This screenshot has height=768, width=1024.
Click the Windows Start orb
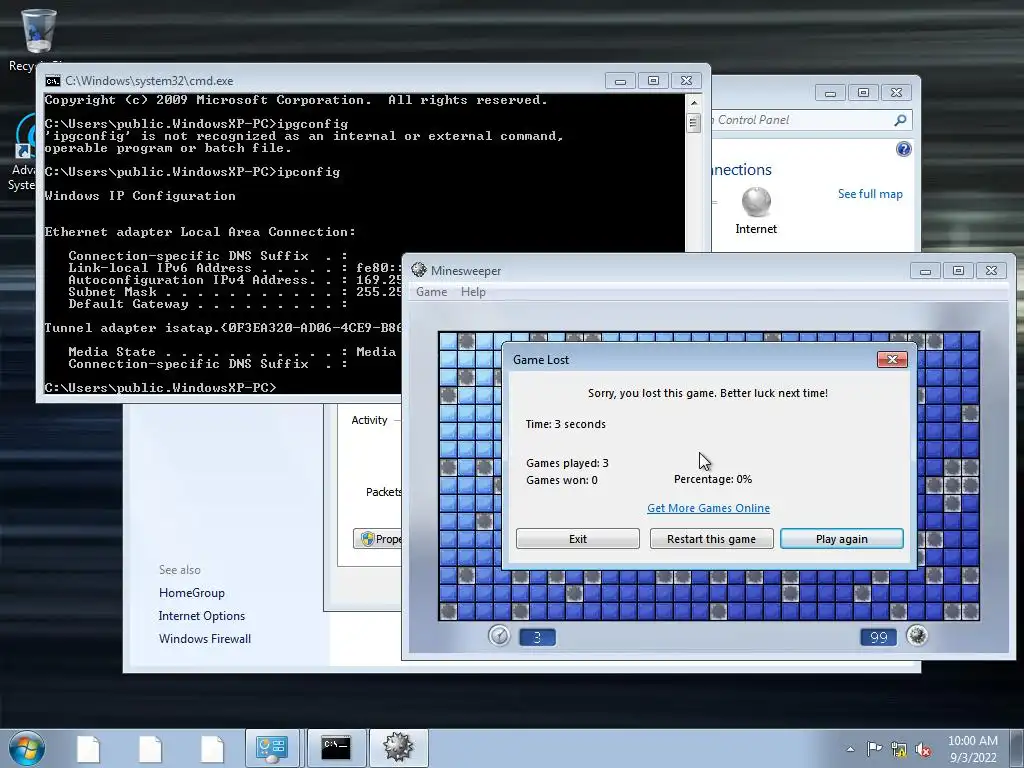(x=27, y=748)
